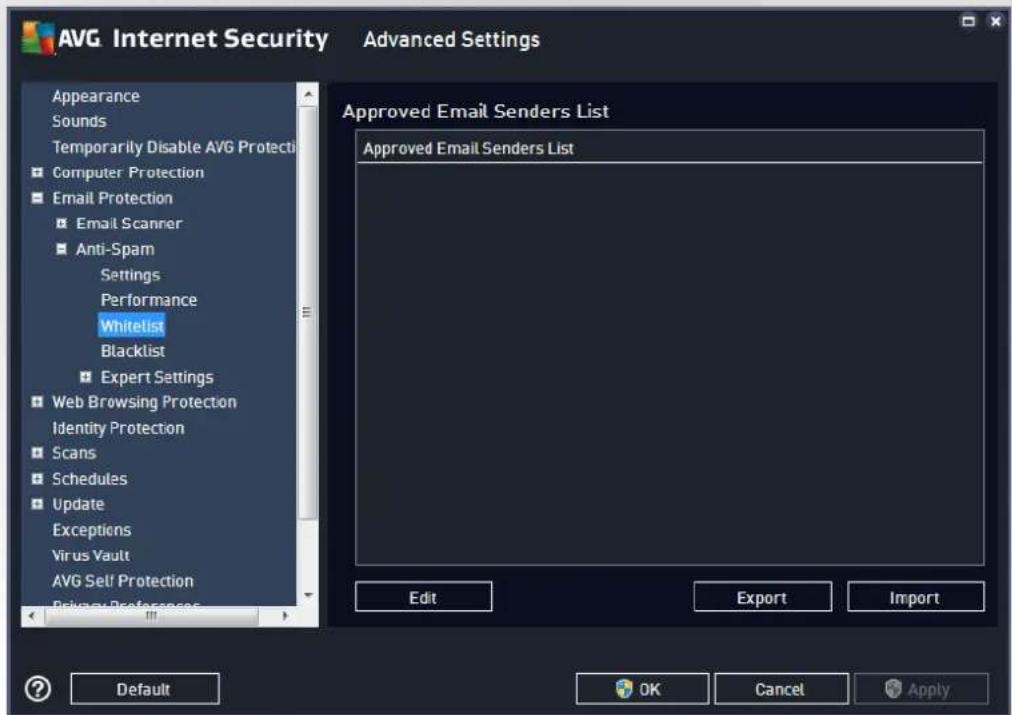Image resolution: width=1012 pixels, height=715 pixels.
Task: Select Web Browsing Protection label
Action: point(144,402)
